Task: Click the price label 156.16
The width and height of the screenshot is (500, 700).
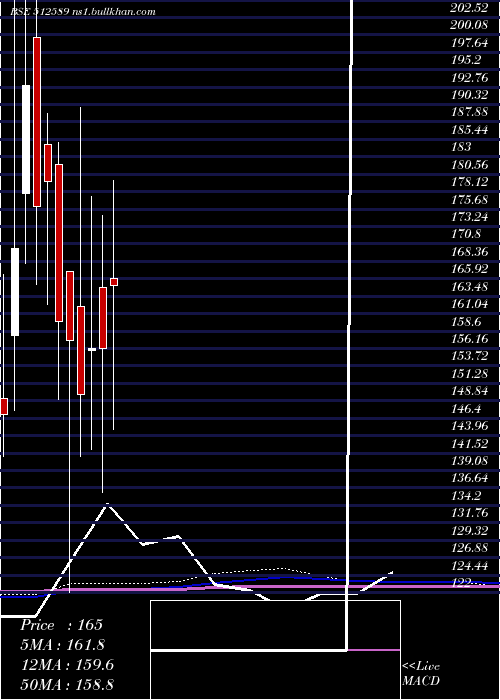Action: (x=469, y=339)
